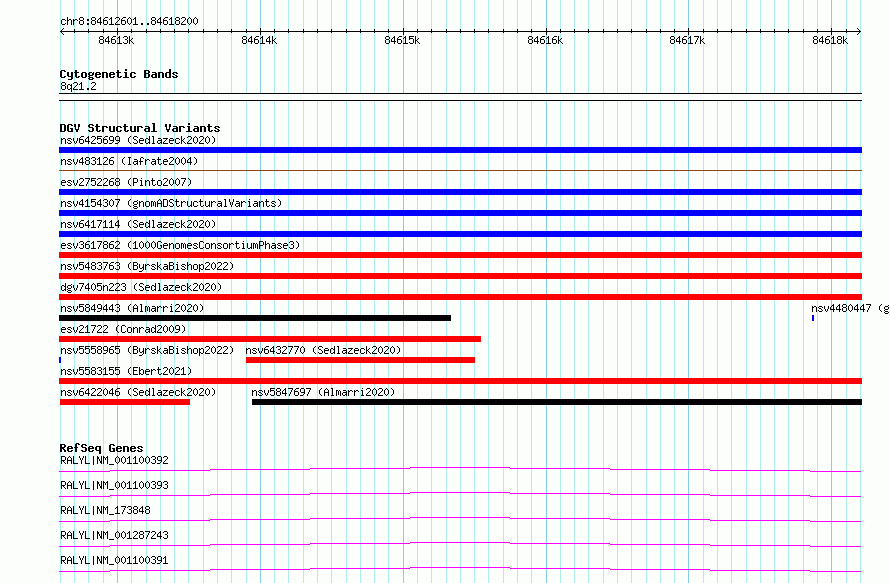890x583 pixels.
Task: Click the esv3617862 (1000GenomesConsortiumPhase3) label
Action: [180, 245]
